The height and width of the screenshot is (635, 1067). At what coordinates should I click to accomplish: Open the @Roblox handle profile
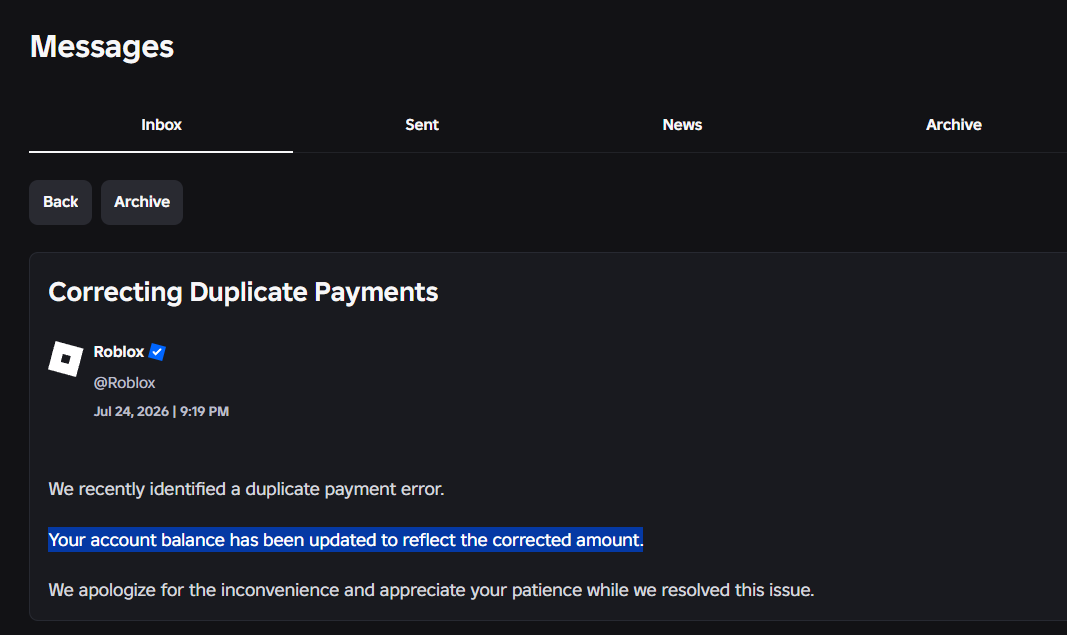coord(125,383)
